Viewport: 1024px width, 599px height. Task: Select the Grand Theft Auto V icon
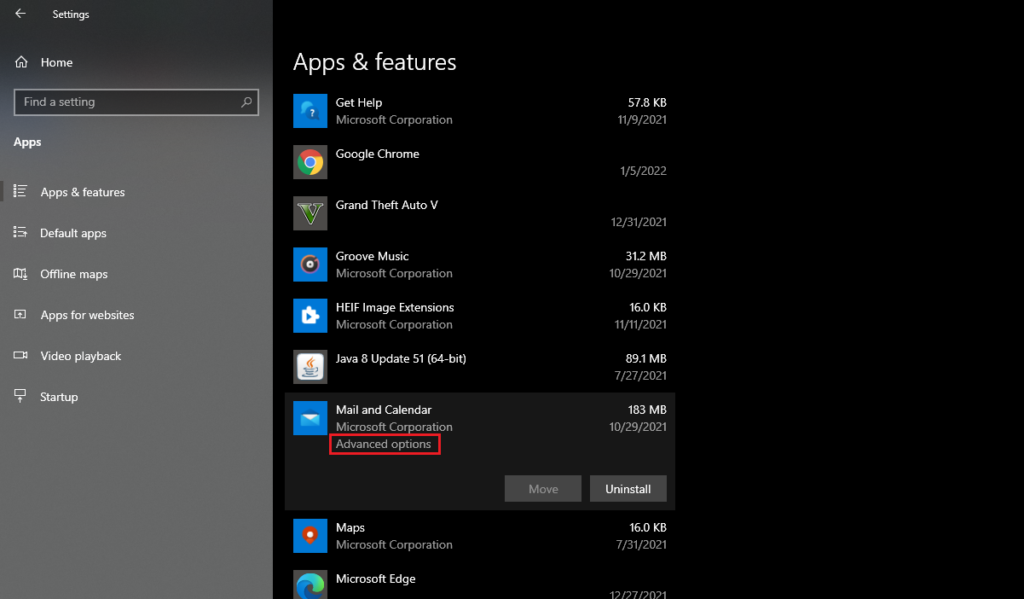pyautogui.click(x=310, y=213)
